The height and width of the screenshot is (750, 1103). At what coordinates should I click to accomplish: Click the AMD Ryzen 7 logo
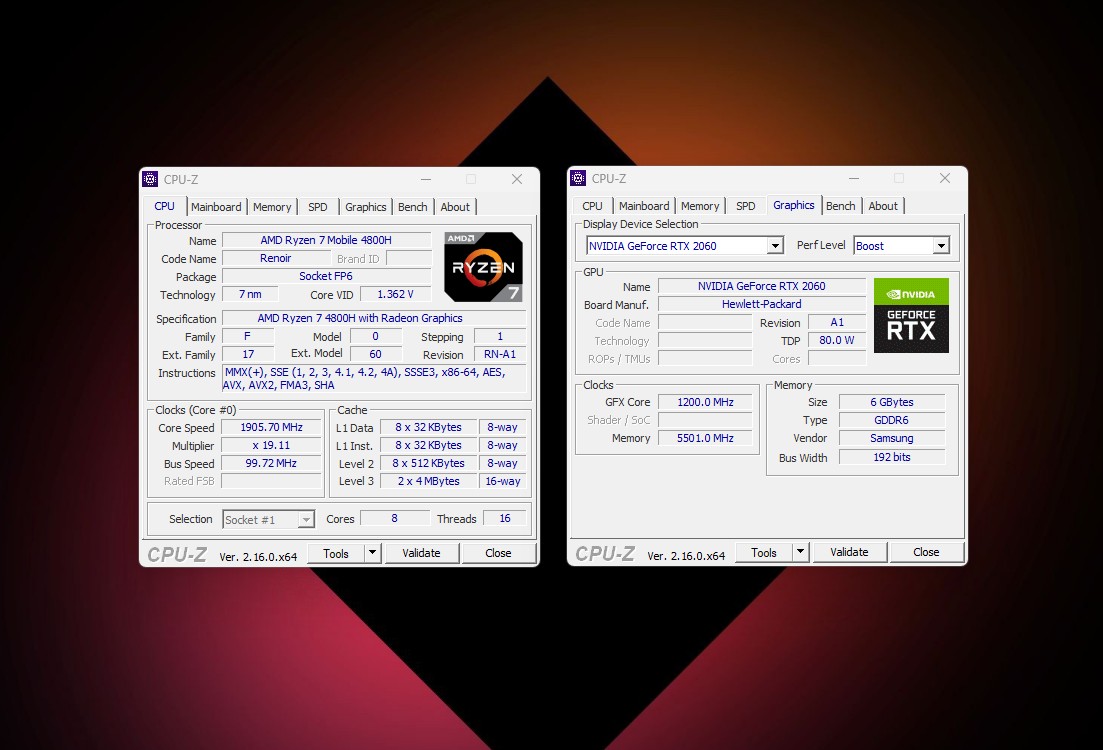coord(483,267)
